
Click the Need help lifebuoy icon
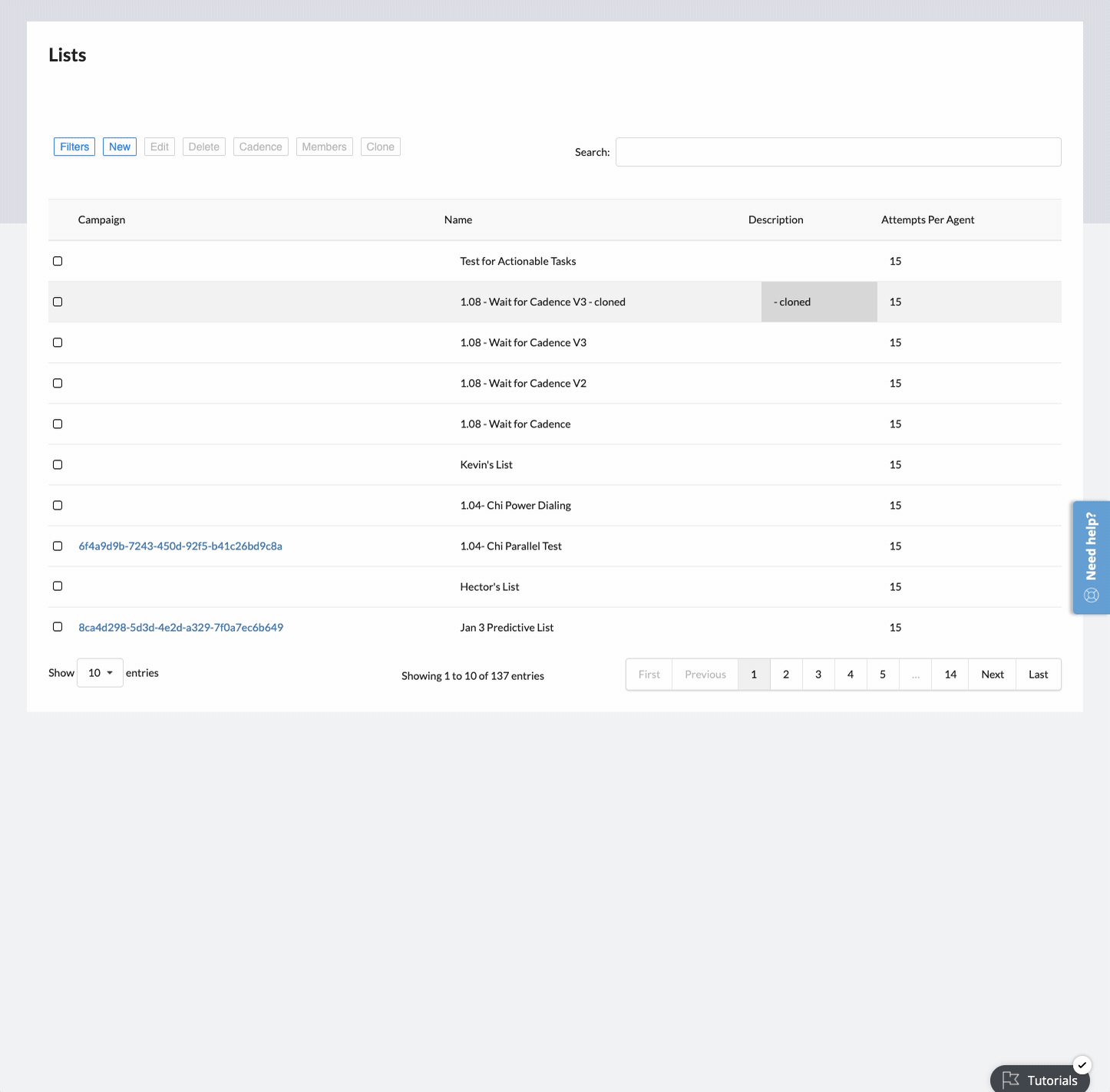coord(1091,595)
